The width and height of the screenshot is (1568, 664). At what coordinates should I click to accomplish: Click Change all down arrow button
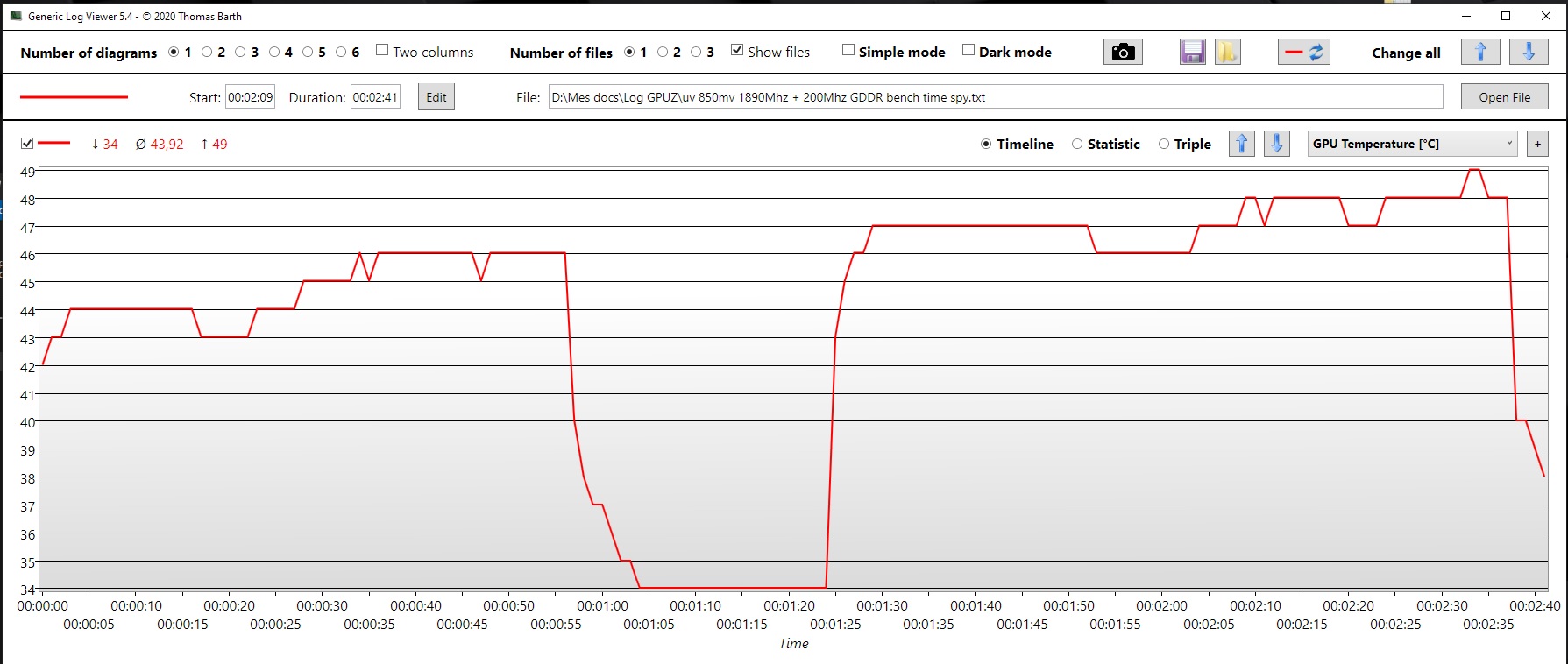[1529, 53]
